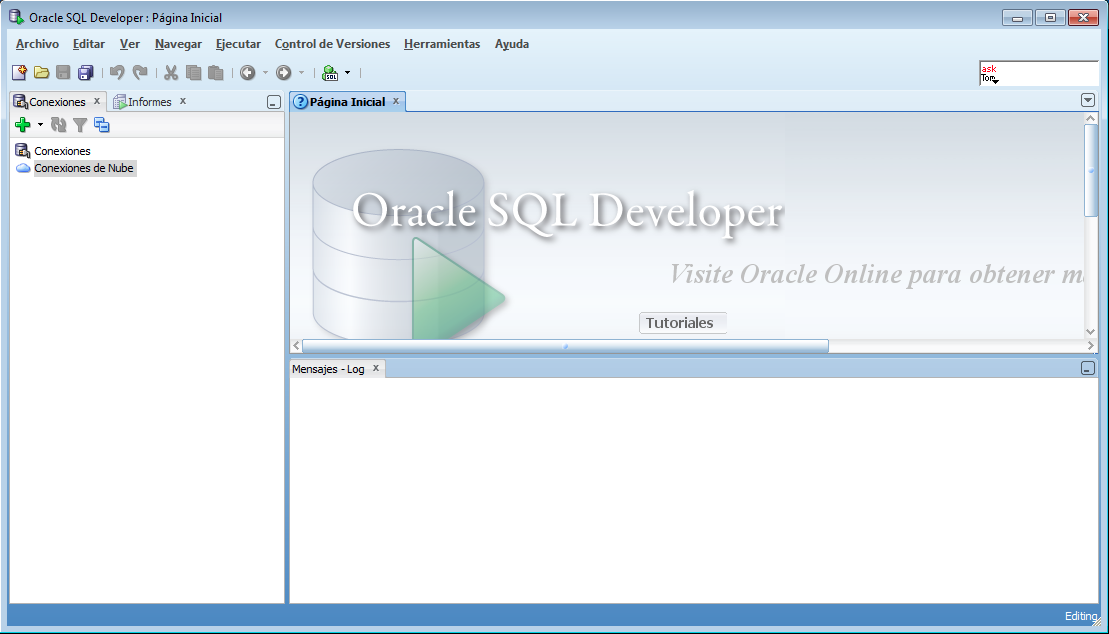
Task: Click the Save floppy disk icon
Action: point(64,72)
